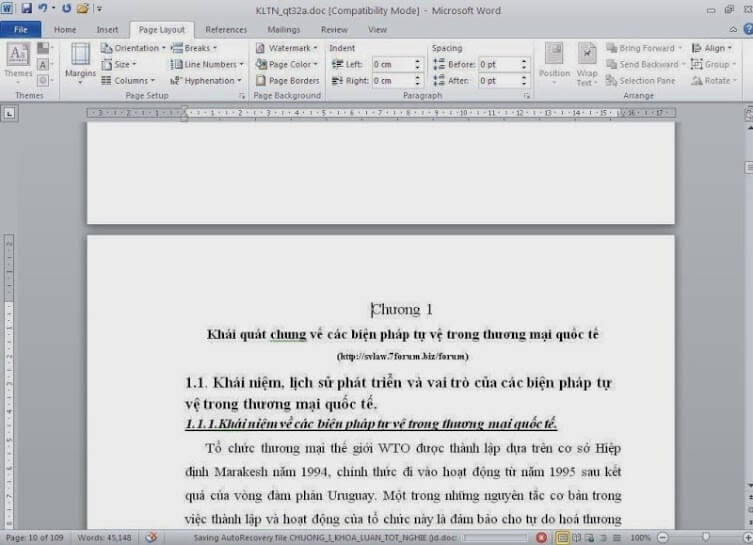Open the Margins gallery button

coord(80,63)
